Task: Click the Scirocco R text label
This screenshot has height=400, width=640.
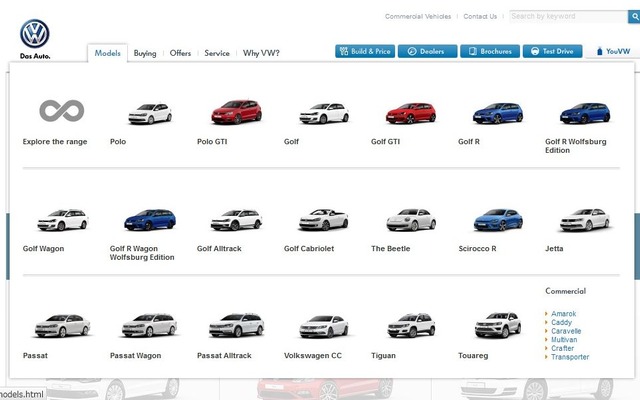Action: click(x=477, y=249)
